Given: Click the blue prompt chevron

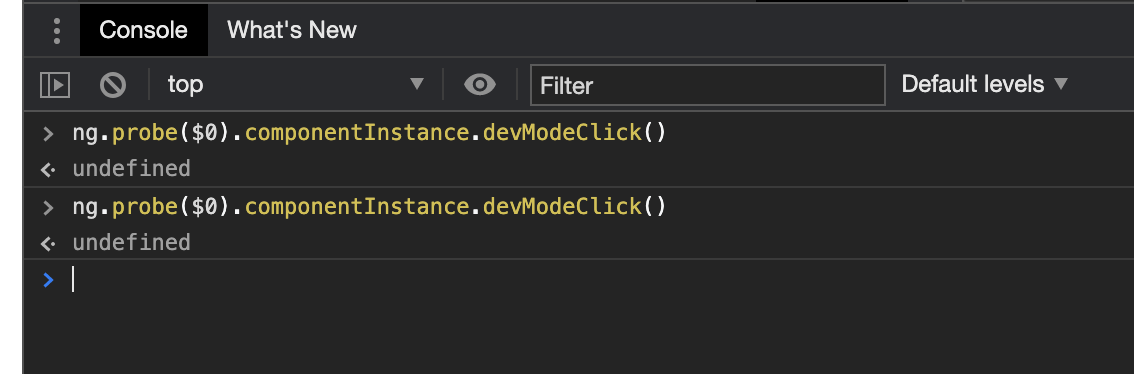Looking at the screenshot, I should [x=48, y=280].
